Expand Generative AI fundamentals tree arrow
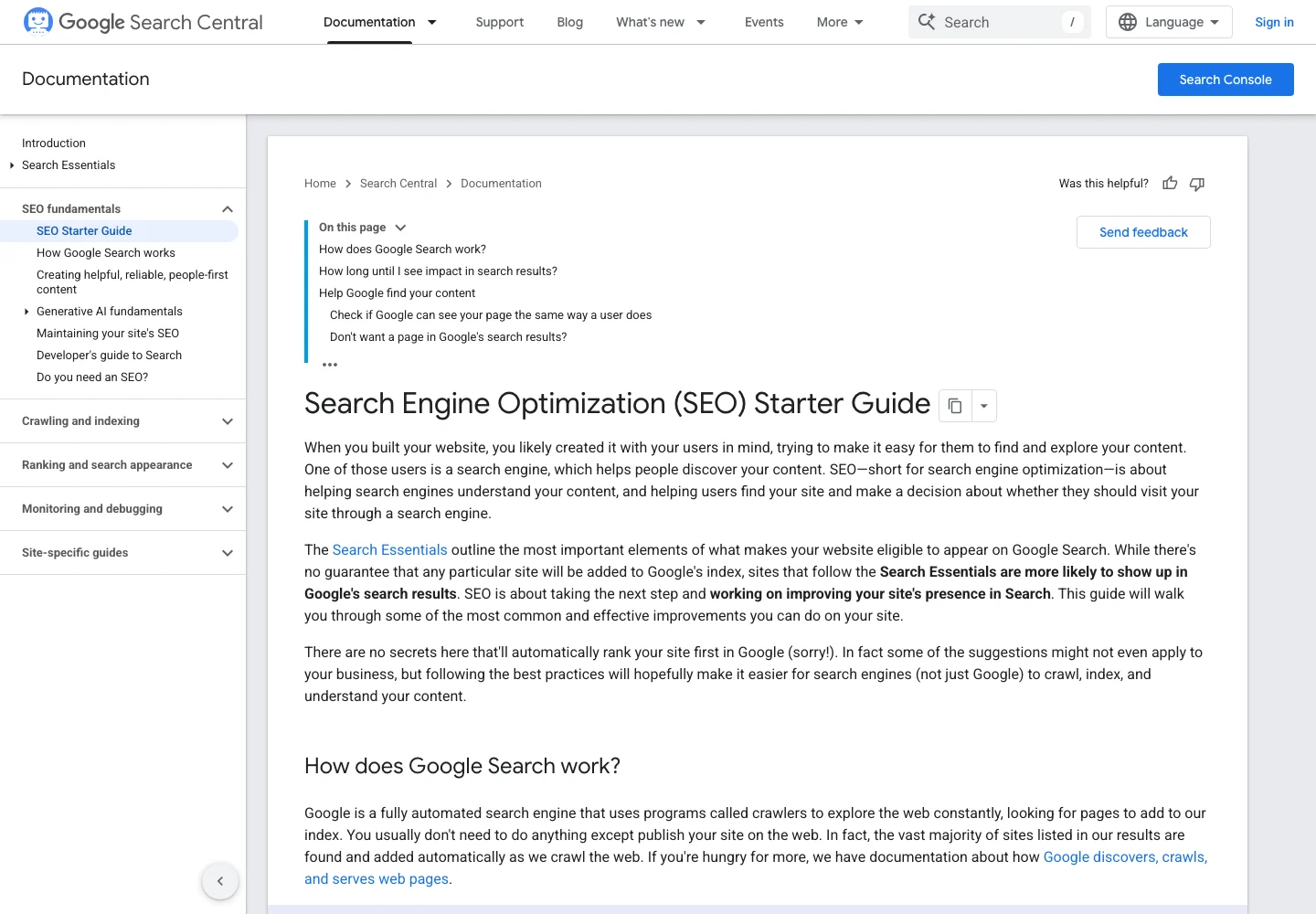The height and width of the screenshot is (914, 1316). tap(27, 312)
